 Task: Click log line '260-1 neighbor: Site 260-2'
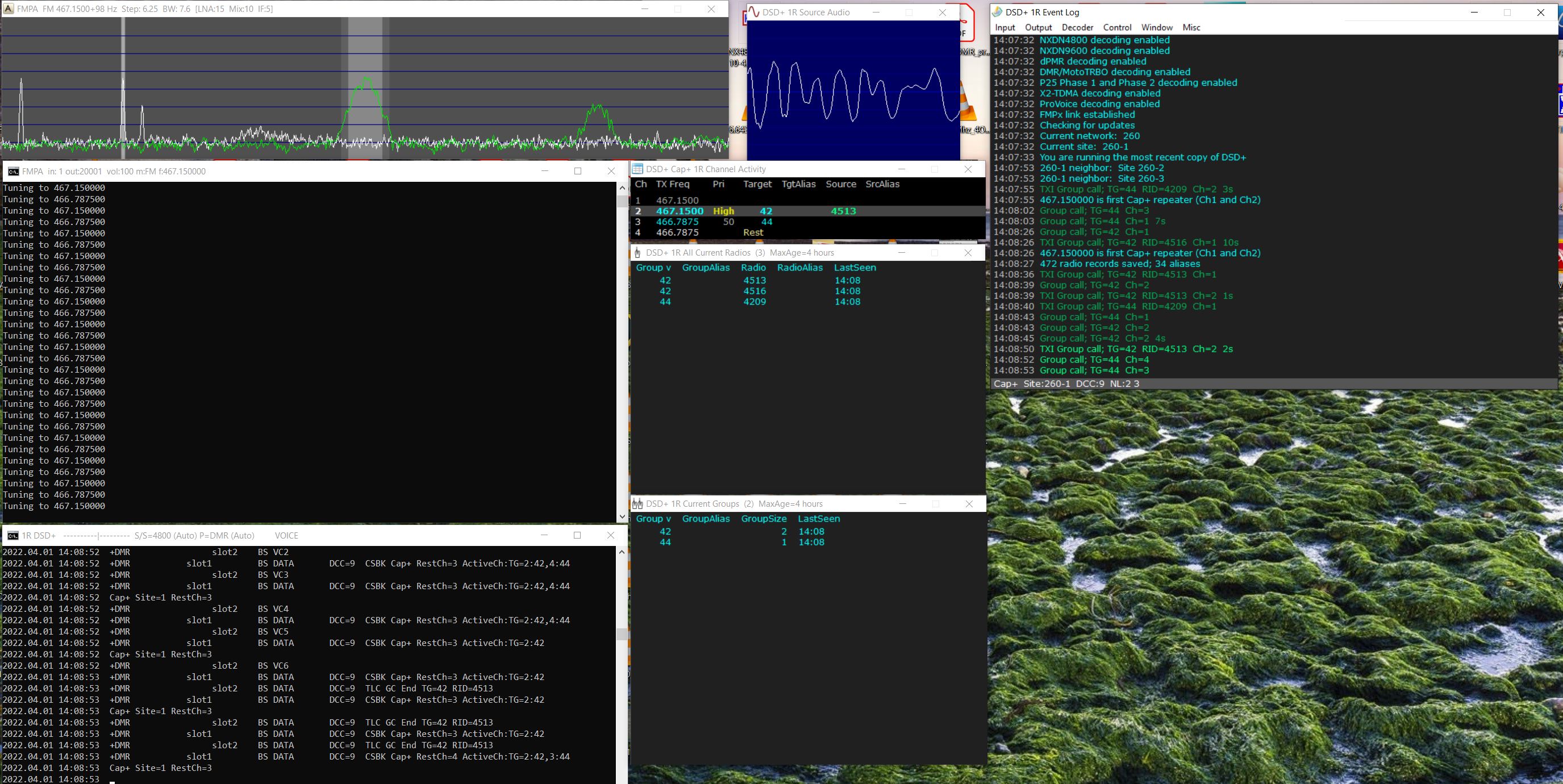(x=1101, y=168)
